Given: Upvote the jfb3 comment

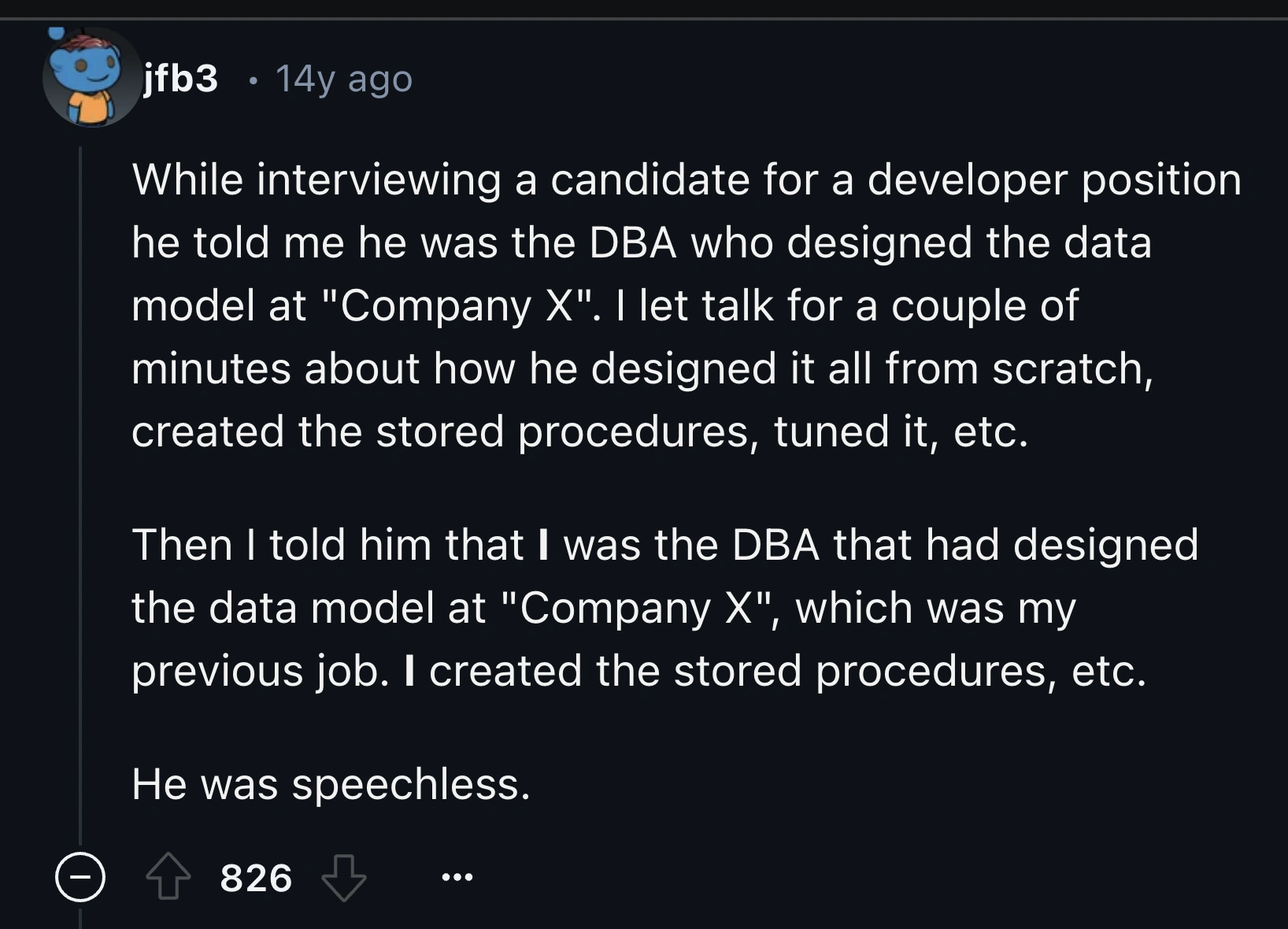Looking at the screenshot, I should click(169, 878).
